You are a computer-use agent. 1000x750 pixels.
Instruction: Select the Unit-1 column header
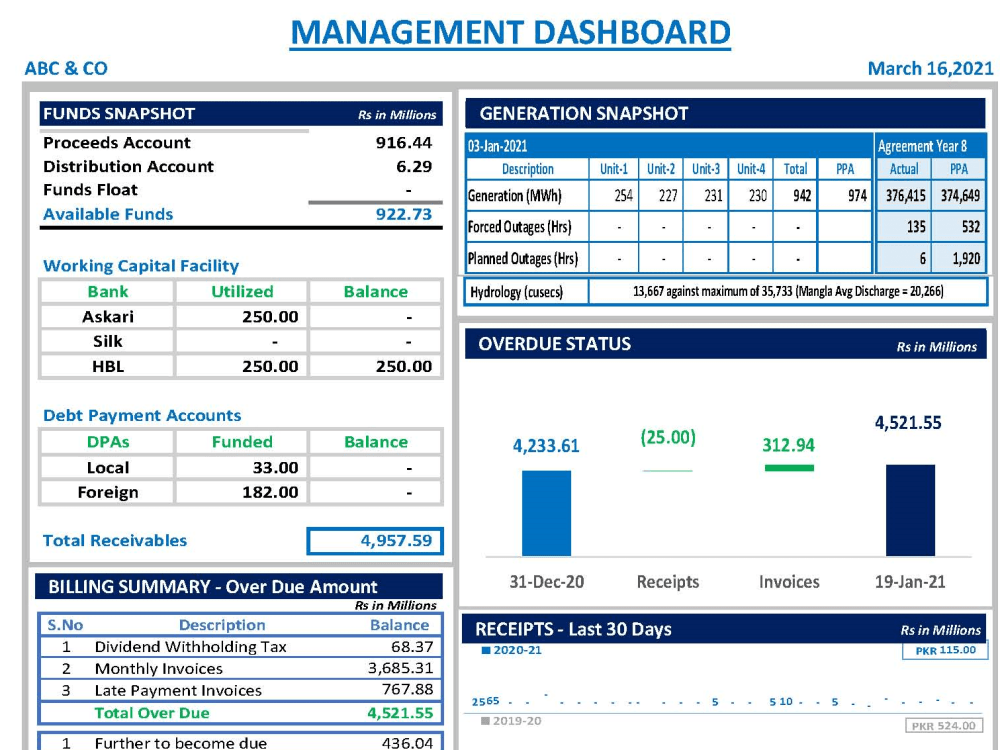(x=614, y=169)
